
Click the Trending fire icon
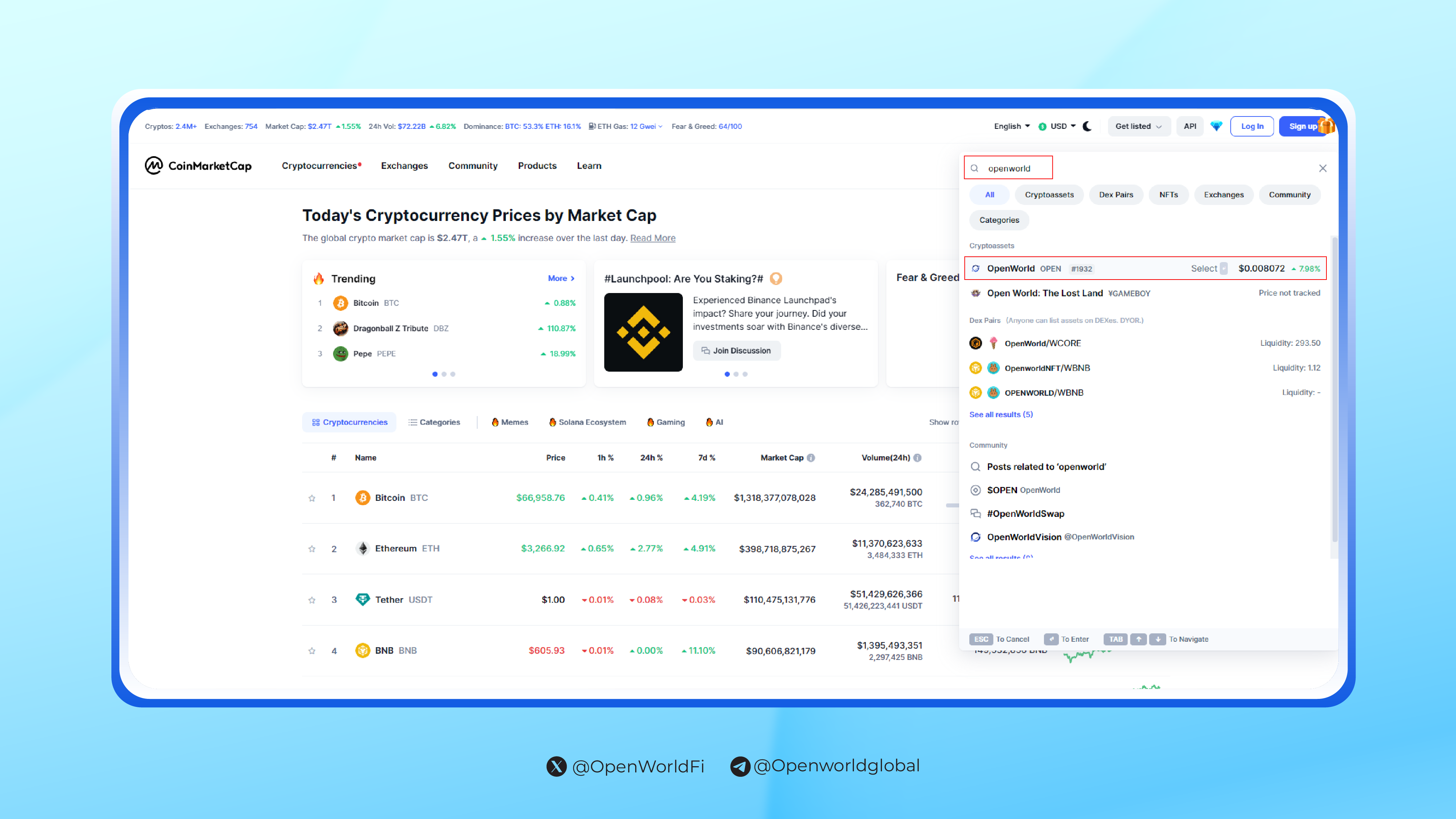(319, 278)
